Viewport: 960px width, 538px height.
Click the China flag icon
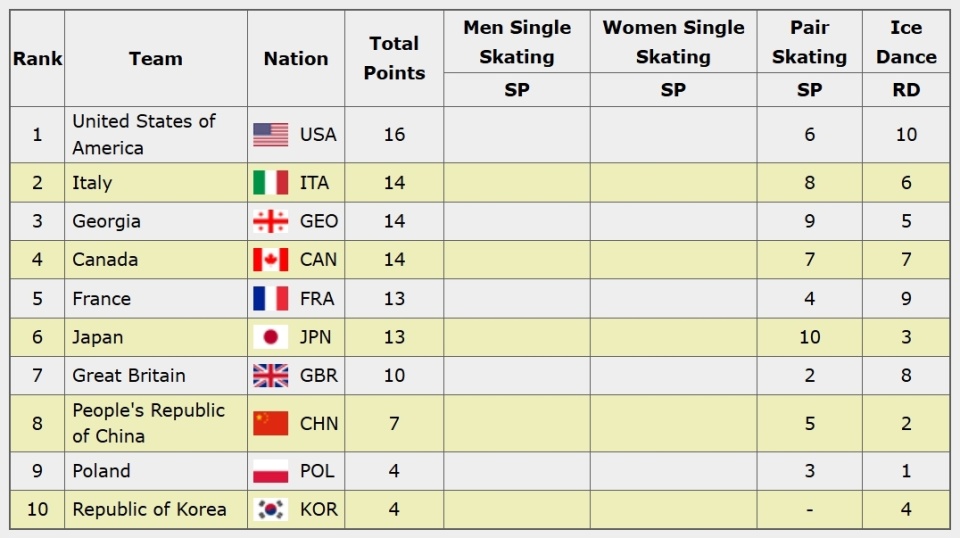coord(270,423)
